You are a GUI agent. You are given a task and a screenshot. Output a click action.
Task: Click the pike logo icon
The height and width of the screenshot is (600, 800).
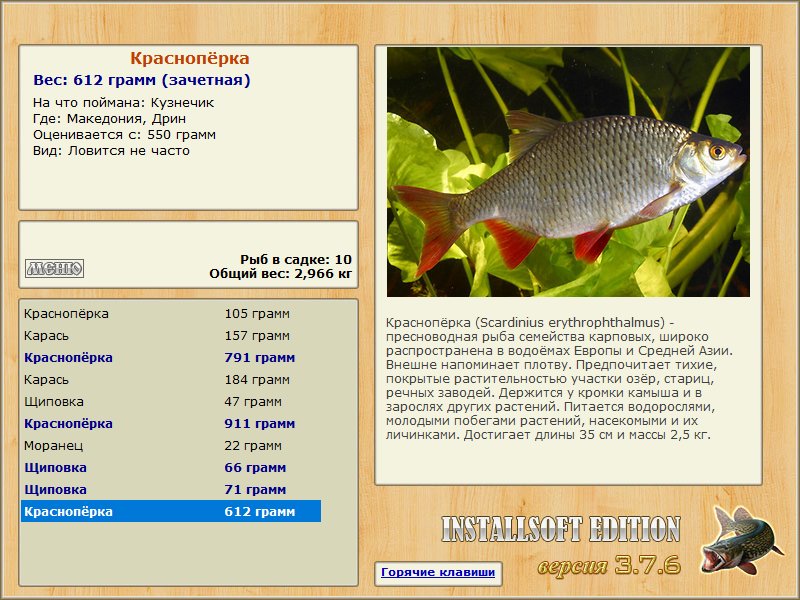(x=741, y=541)
